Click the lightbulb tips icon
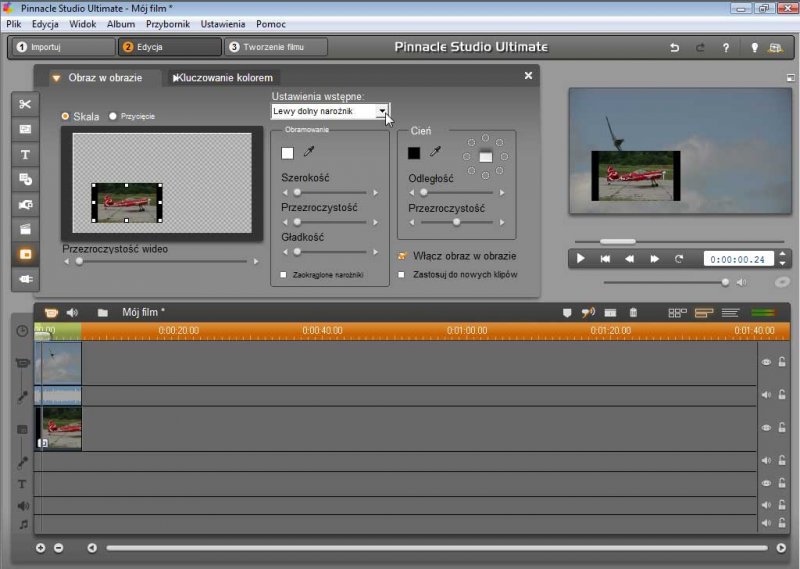The width and height of the screenshot is (800, 569). click(x=754, y=47)
